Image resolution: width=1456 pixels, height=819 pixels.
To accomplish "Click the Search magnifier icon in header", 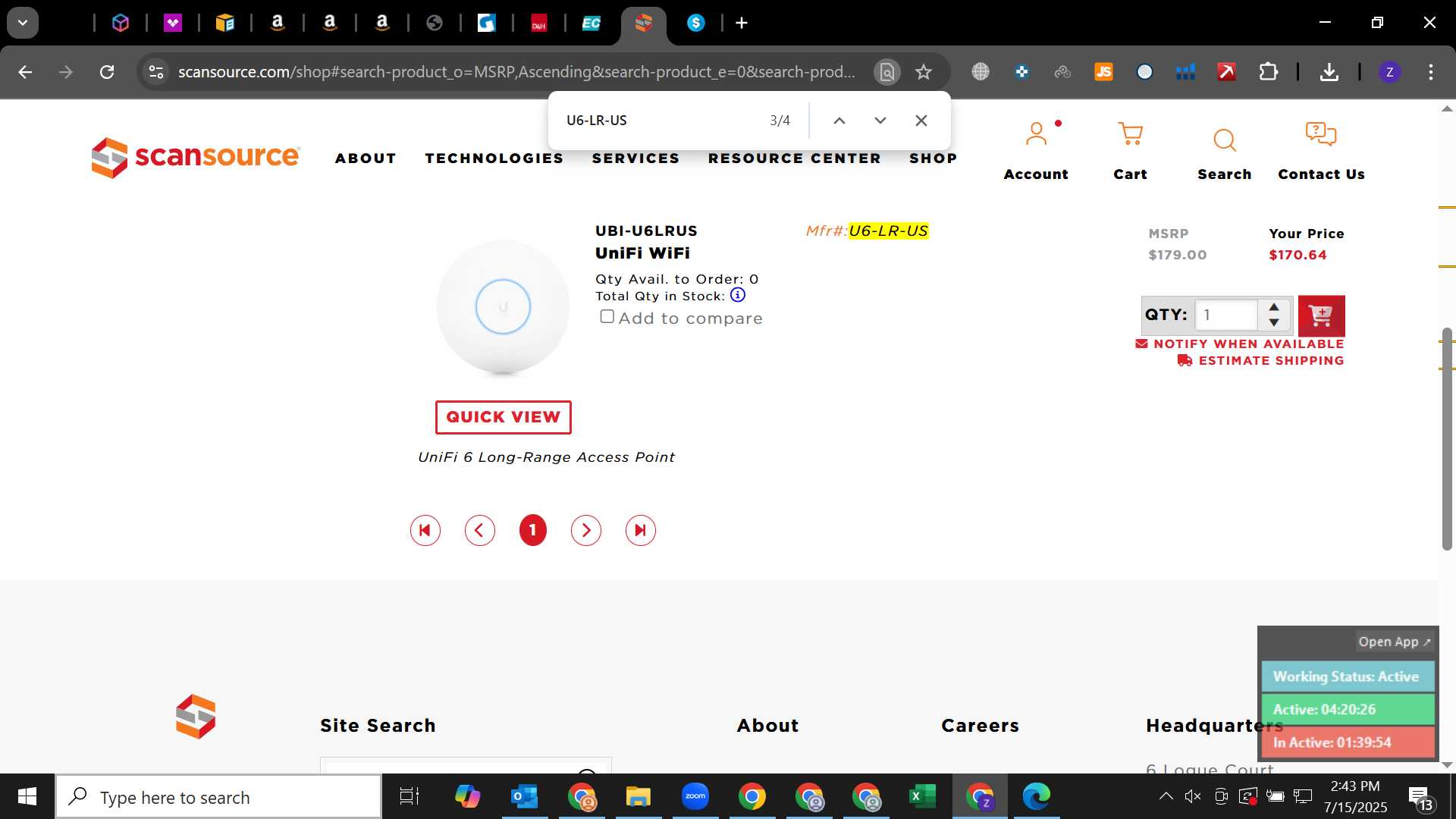I will click(x=1225, y=140).
